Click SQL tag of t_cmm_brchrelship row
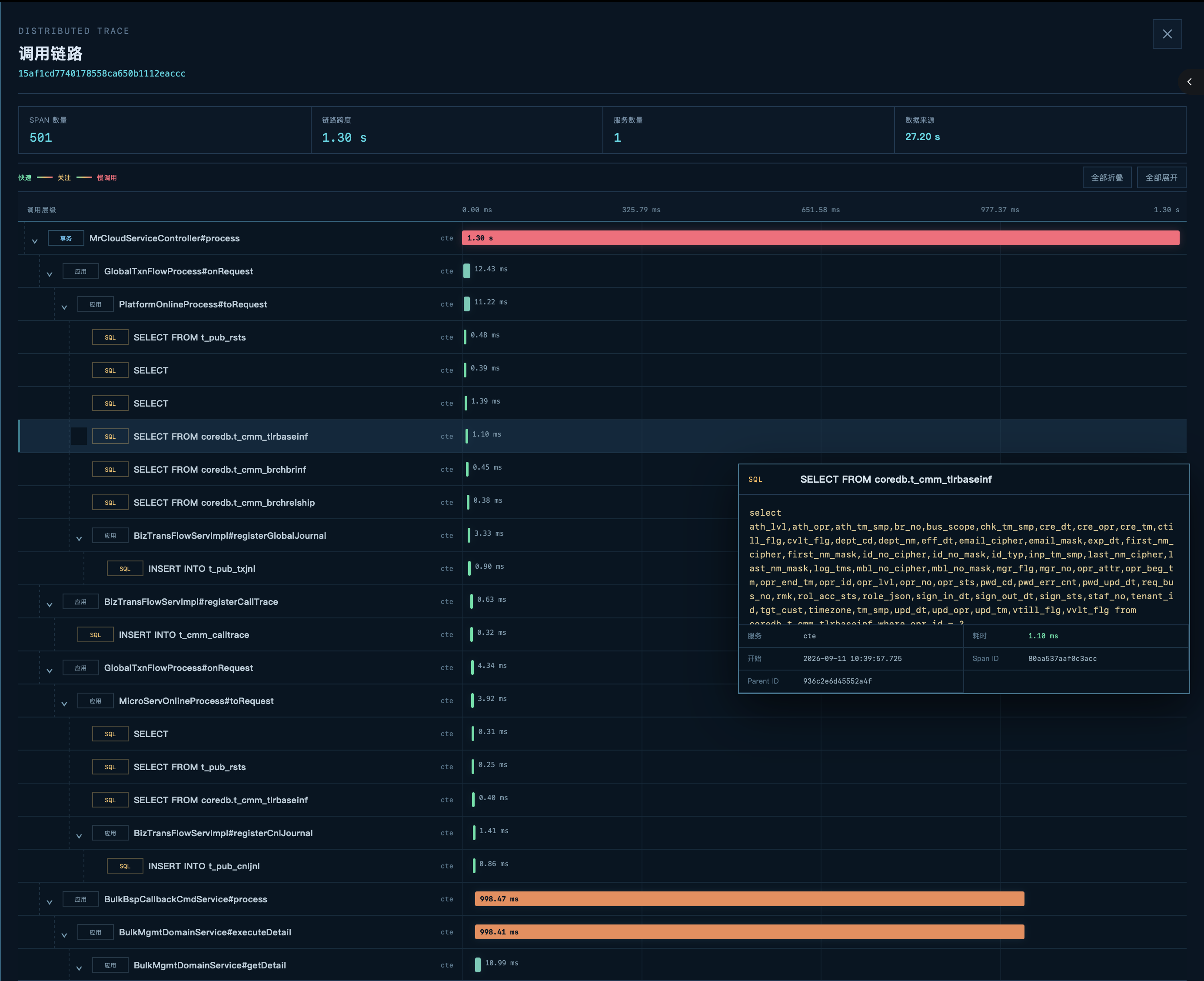The width and height of the screenshot is (1204, 981). coord(110,502)
